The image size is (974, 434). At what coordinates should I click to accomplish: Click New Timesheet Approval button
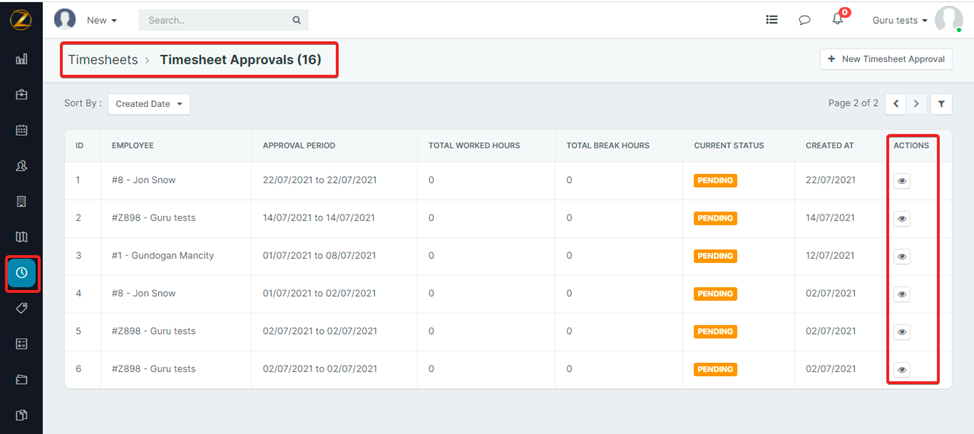click(x=886, y=59)
